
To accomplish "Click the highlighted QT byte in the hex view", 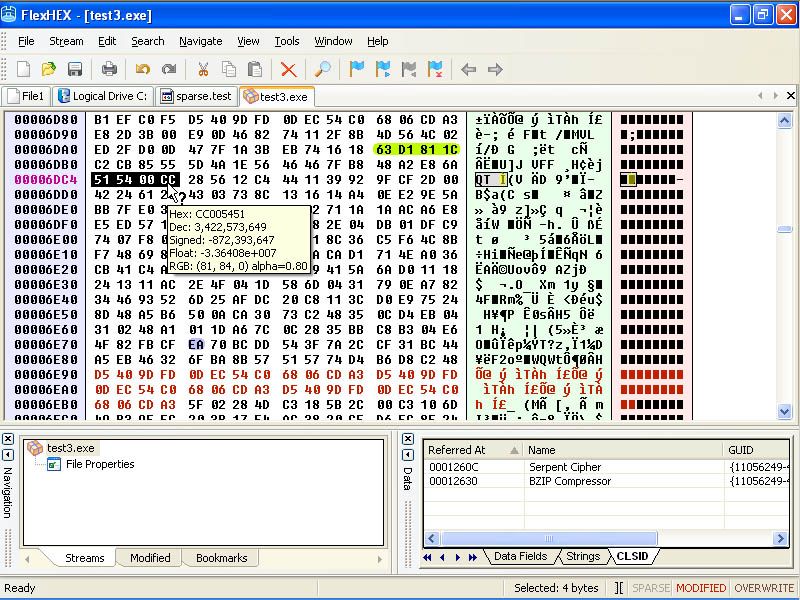I will pos(482,180).
